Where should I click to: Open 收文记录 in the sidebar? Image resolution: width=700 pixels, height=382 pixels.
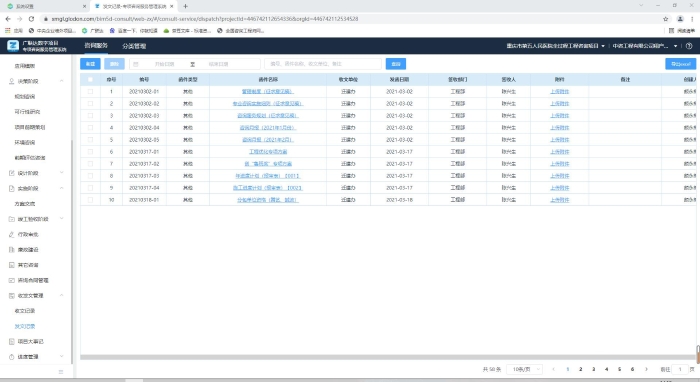(x=25, y=311)
